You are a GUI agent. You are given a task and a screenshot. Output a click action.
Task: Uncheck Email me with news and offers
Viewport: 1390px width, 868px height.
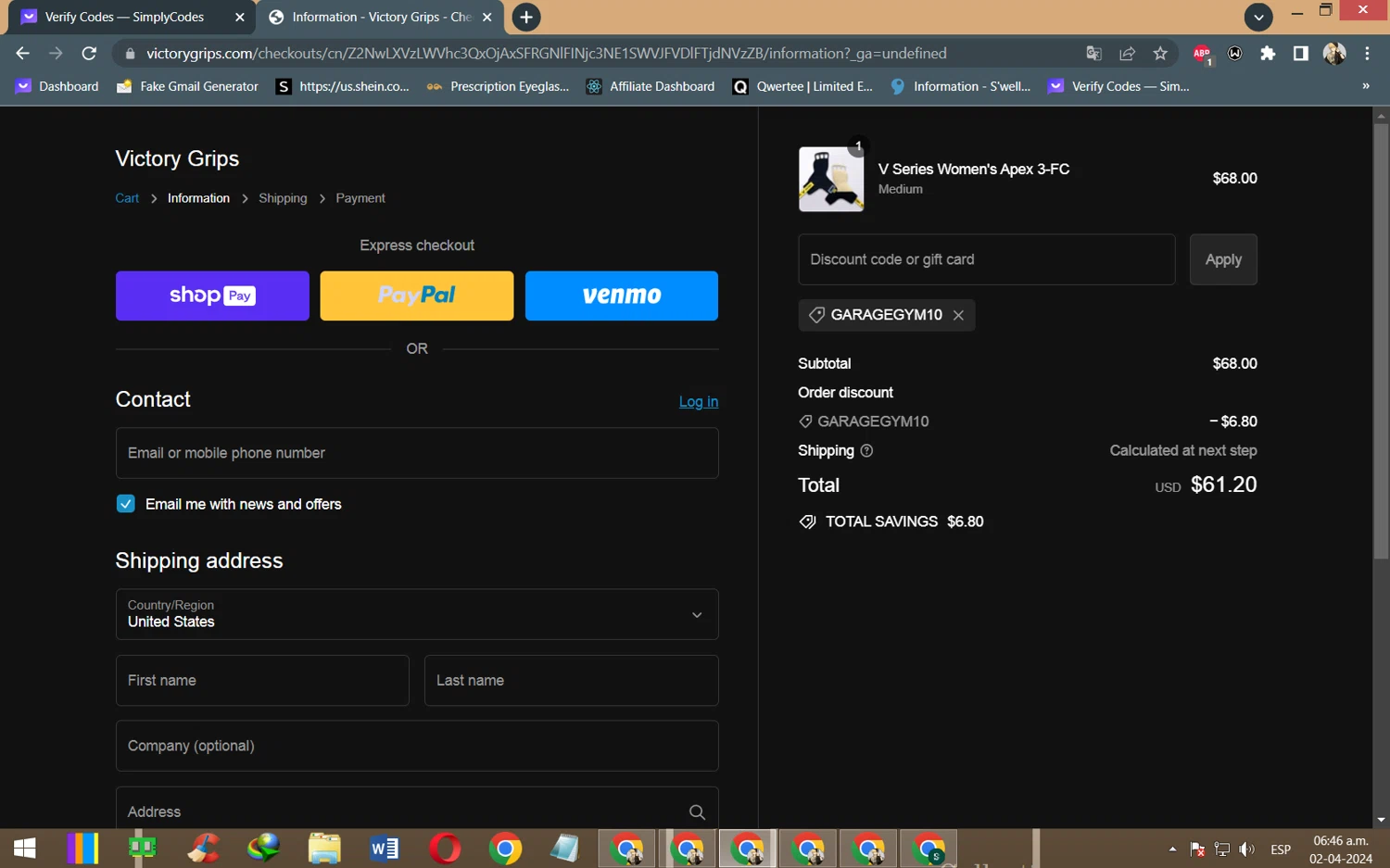[126, 504]
